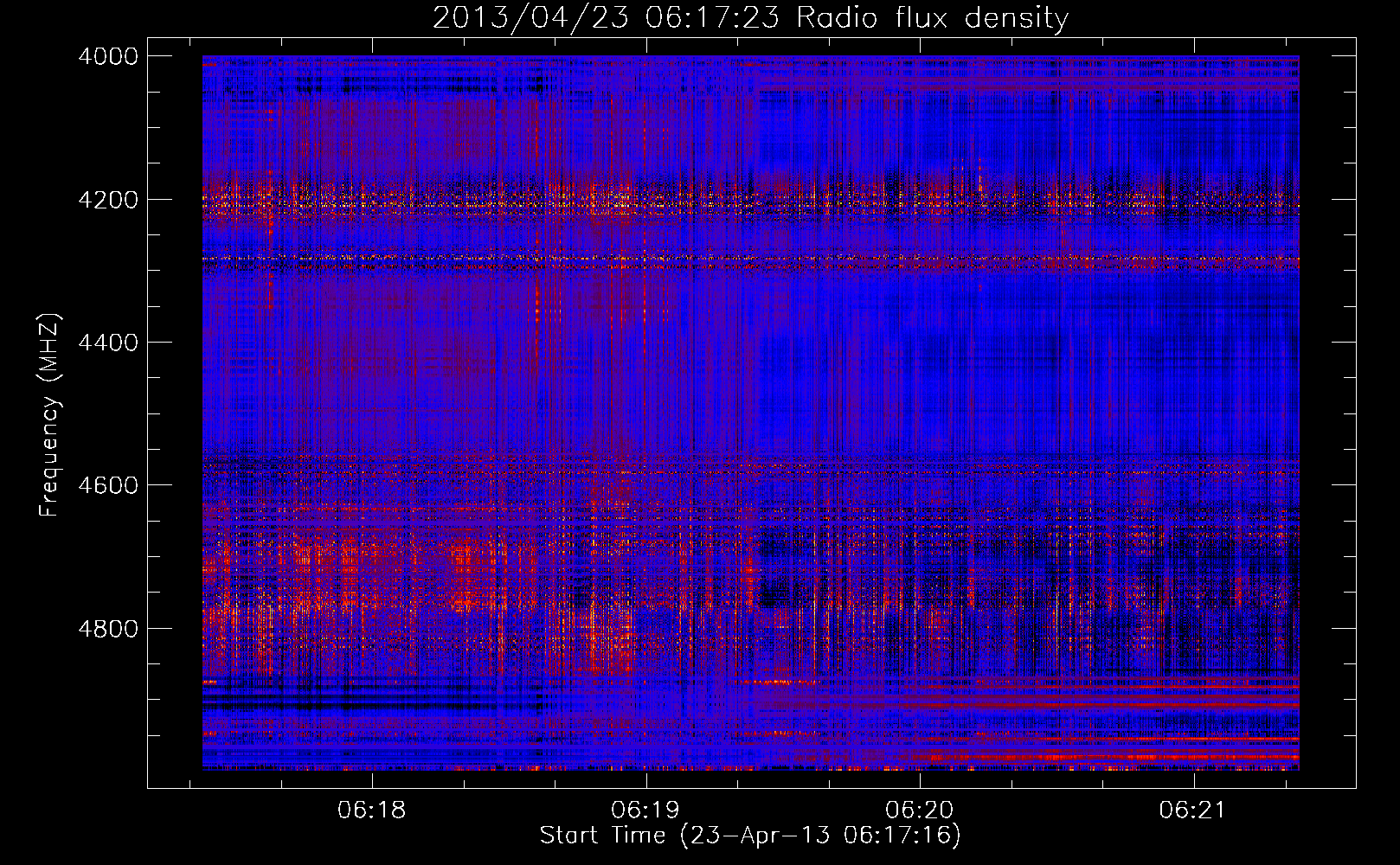The width and height of the screenshot is (1400, 865).
Task: Click the 4200 frequency tick label
Action: pyautogui.click(x=108, y=200)
